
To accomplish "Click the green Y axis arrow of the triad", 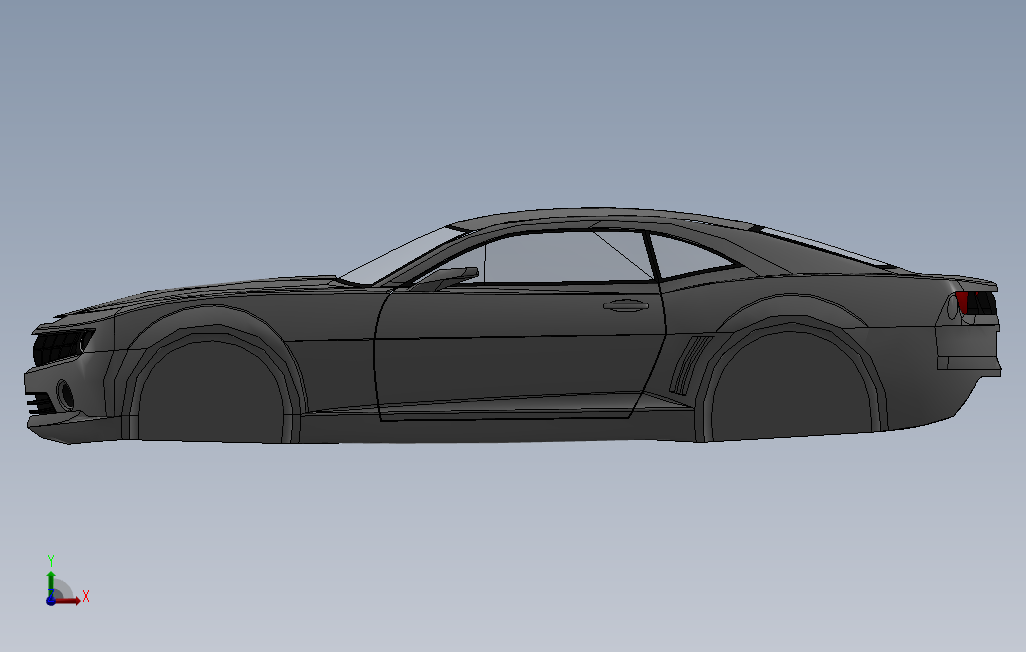I will click(x=51, y=581).
